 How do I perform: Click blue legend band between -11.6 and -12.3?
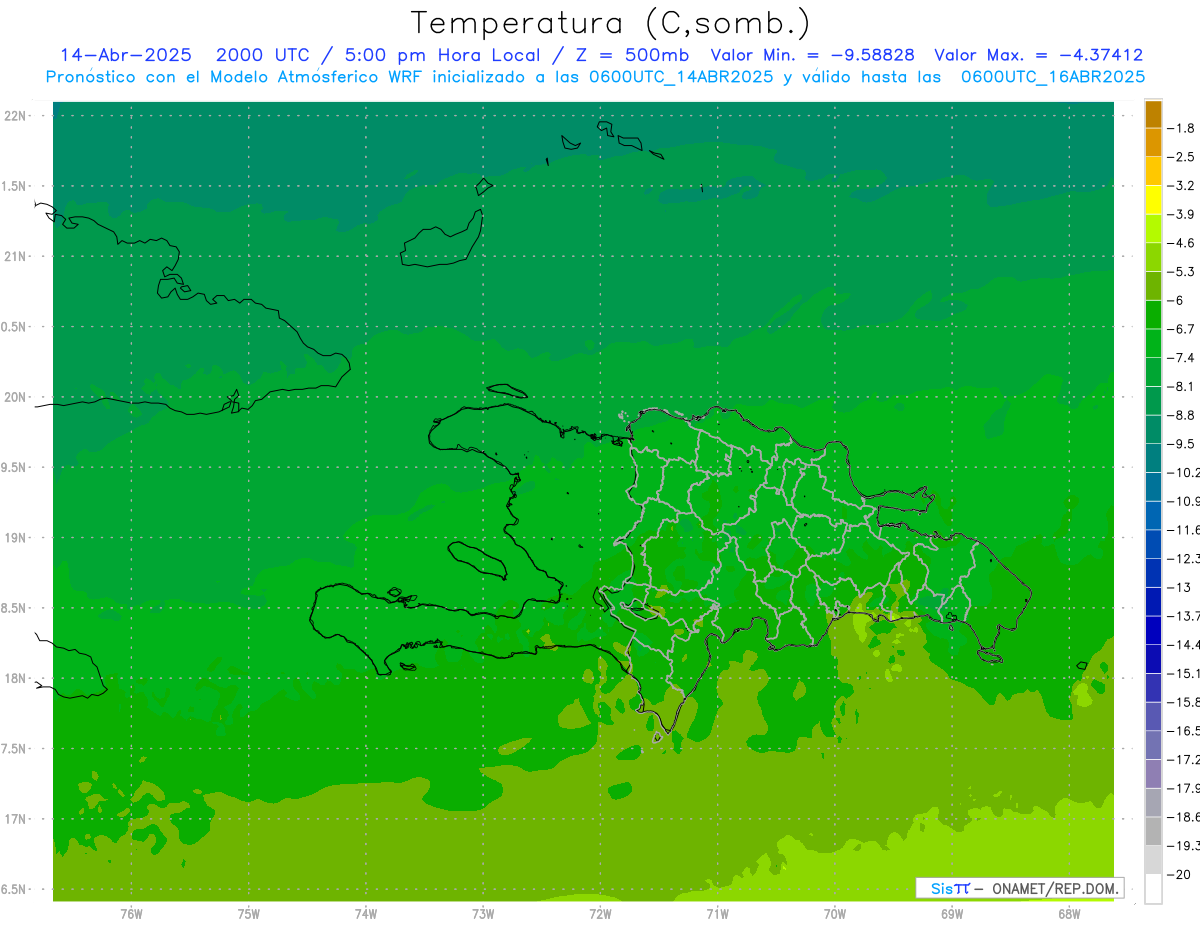pyautogui.click(x=1153, y=544)
